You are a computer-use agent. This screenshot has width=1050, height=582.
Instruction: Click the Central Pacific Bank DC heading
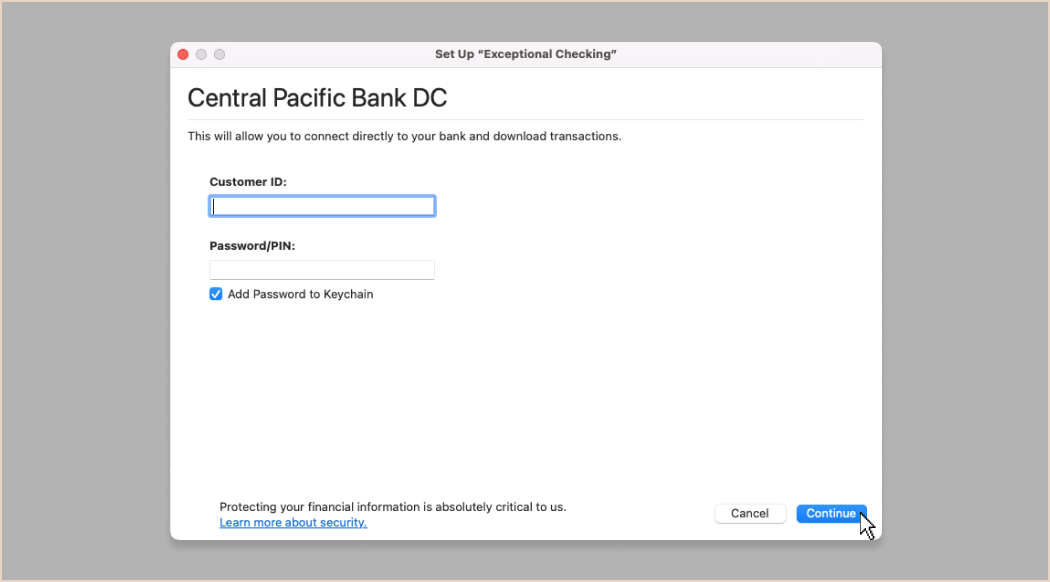pyautogui.click(x=317, y=98)
